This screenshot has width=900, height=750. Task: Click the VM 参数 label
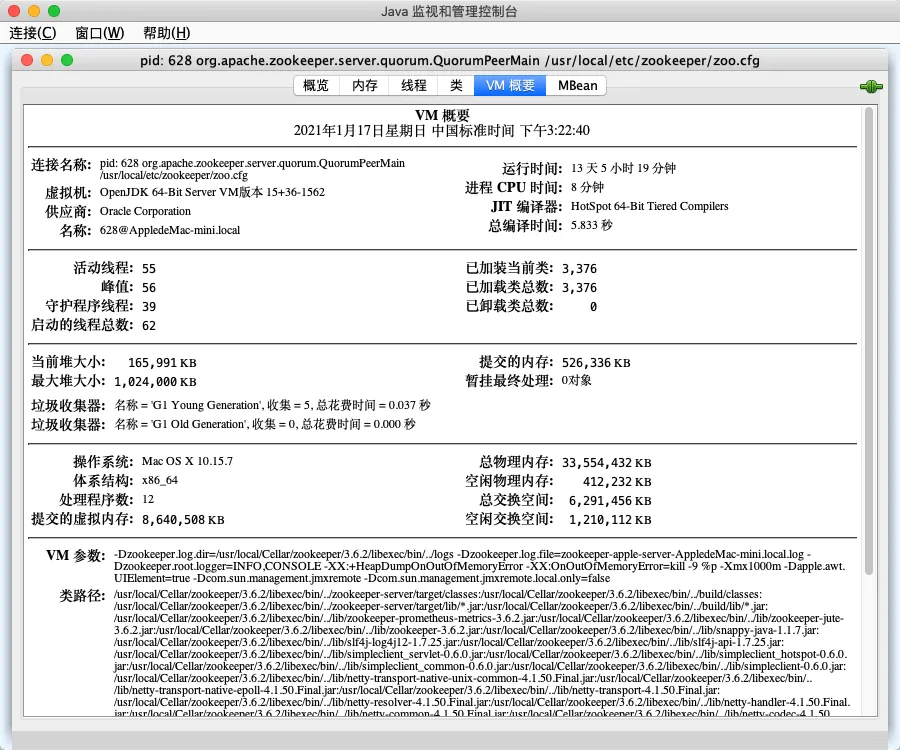(76, 555)
